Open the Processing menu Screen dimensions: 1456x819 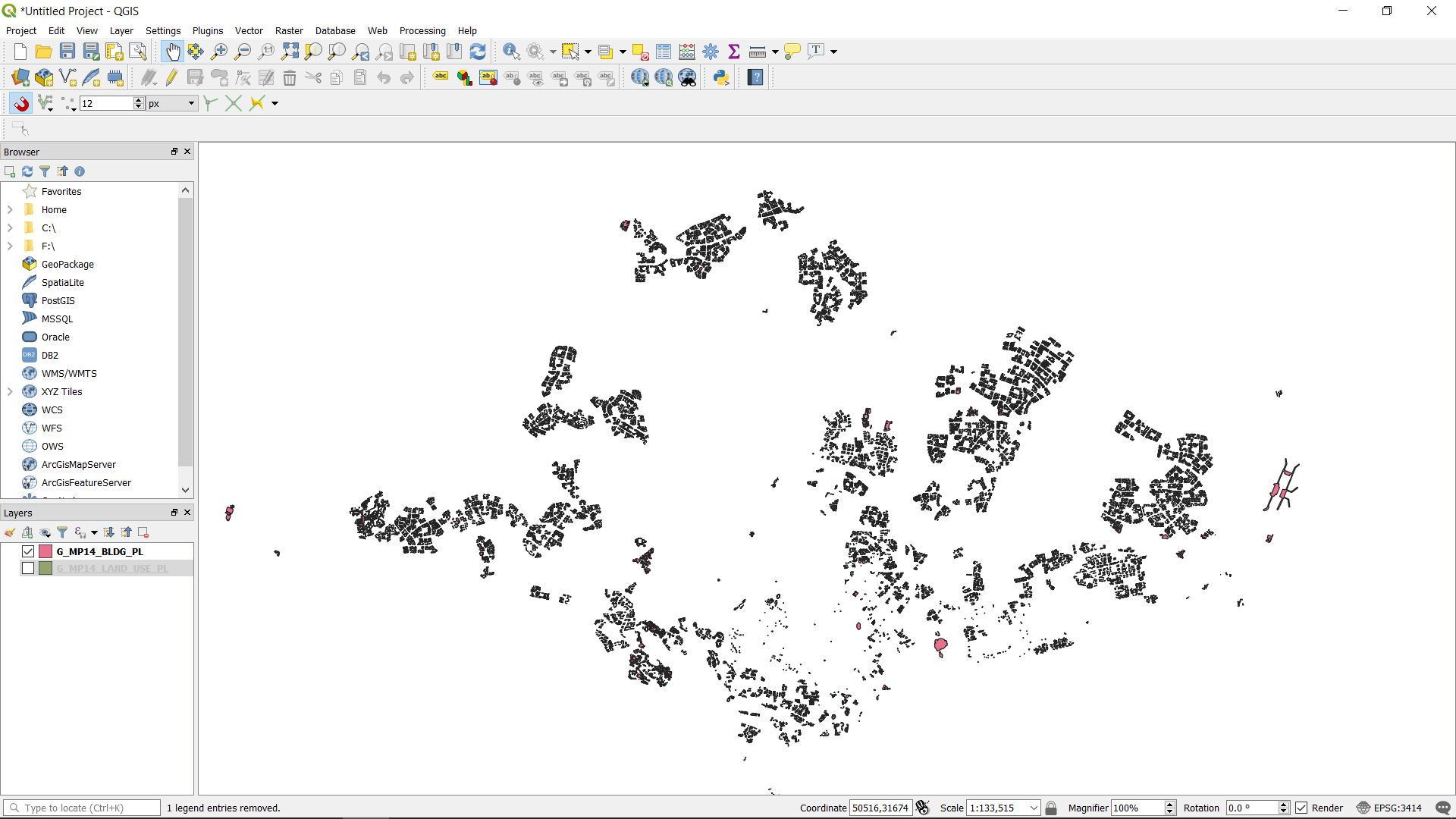(422, 30)
